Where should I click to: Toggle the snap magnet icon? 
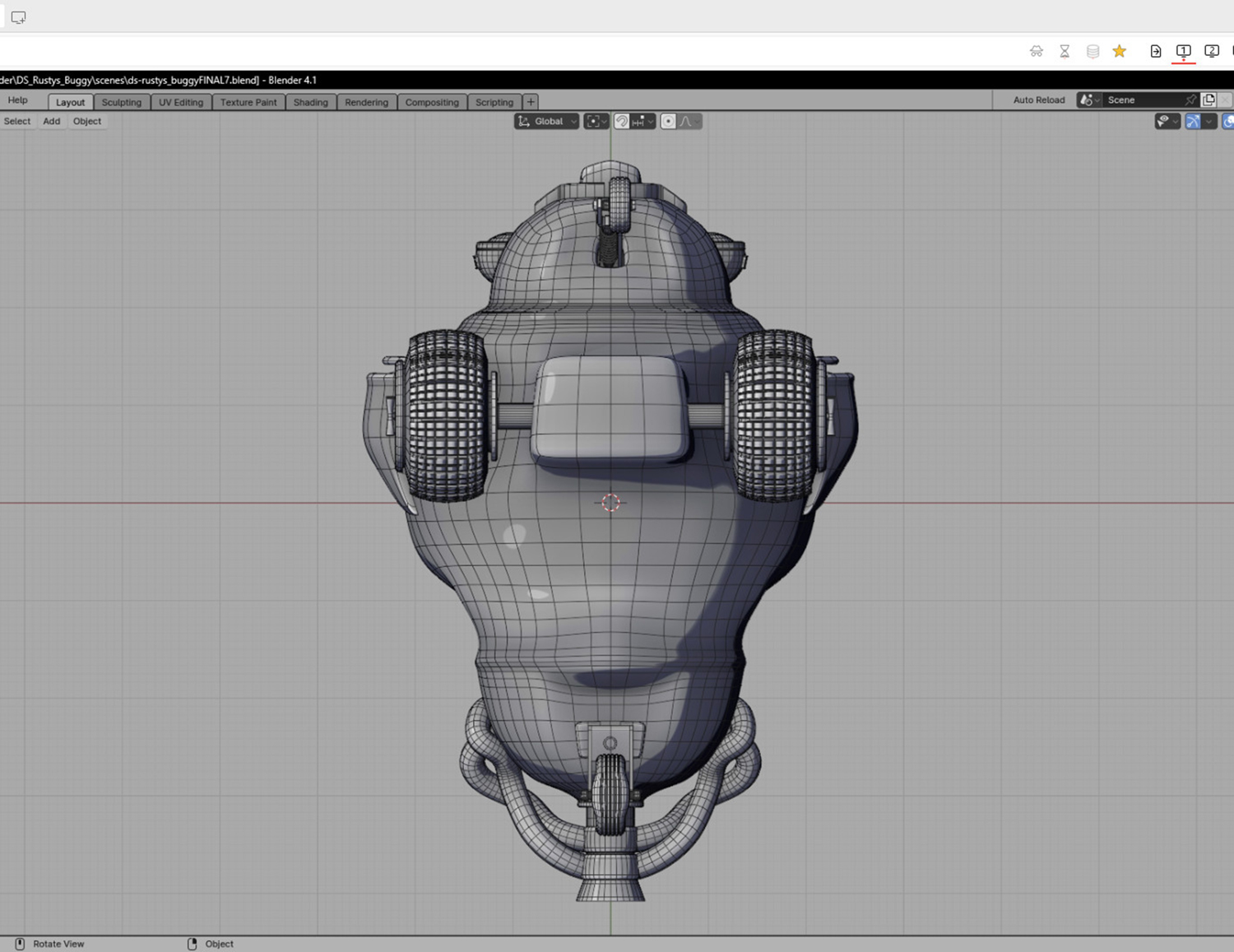622,122
